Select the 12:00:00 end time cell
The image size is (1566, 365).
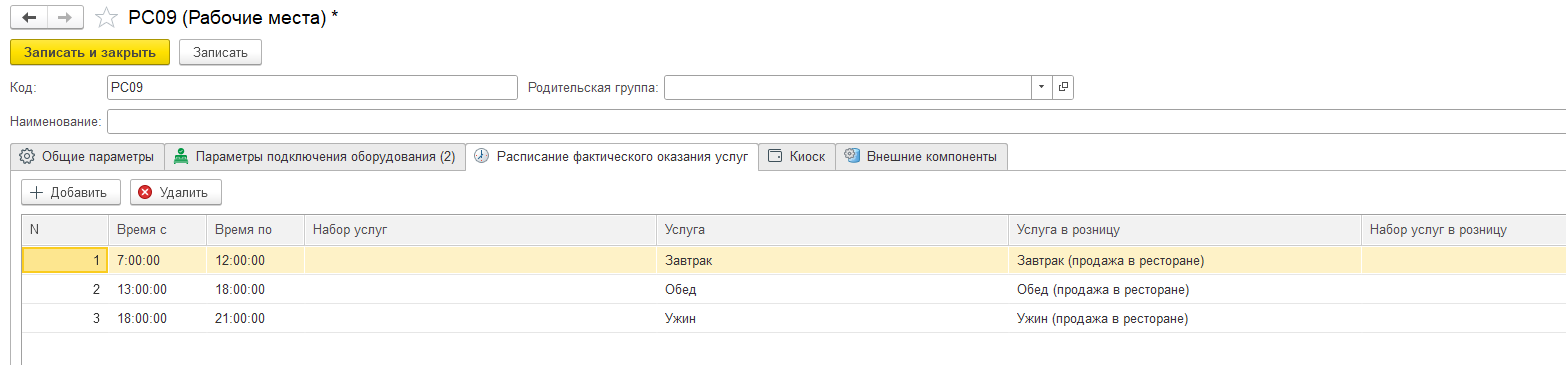[x=255, y=261]
